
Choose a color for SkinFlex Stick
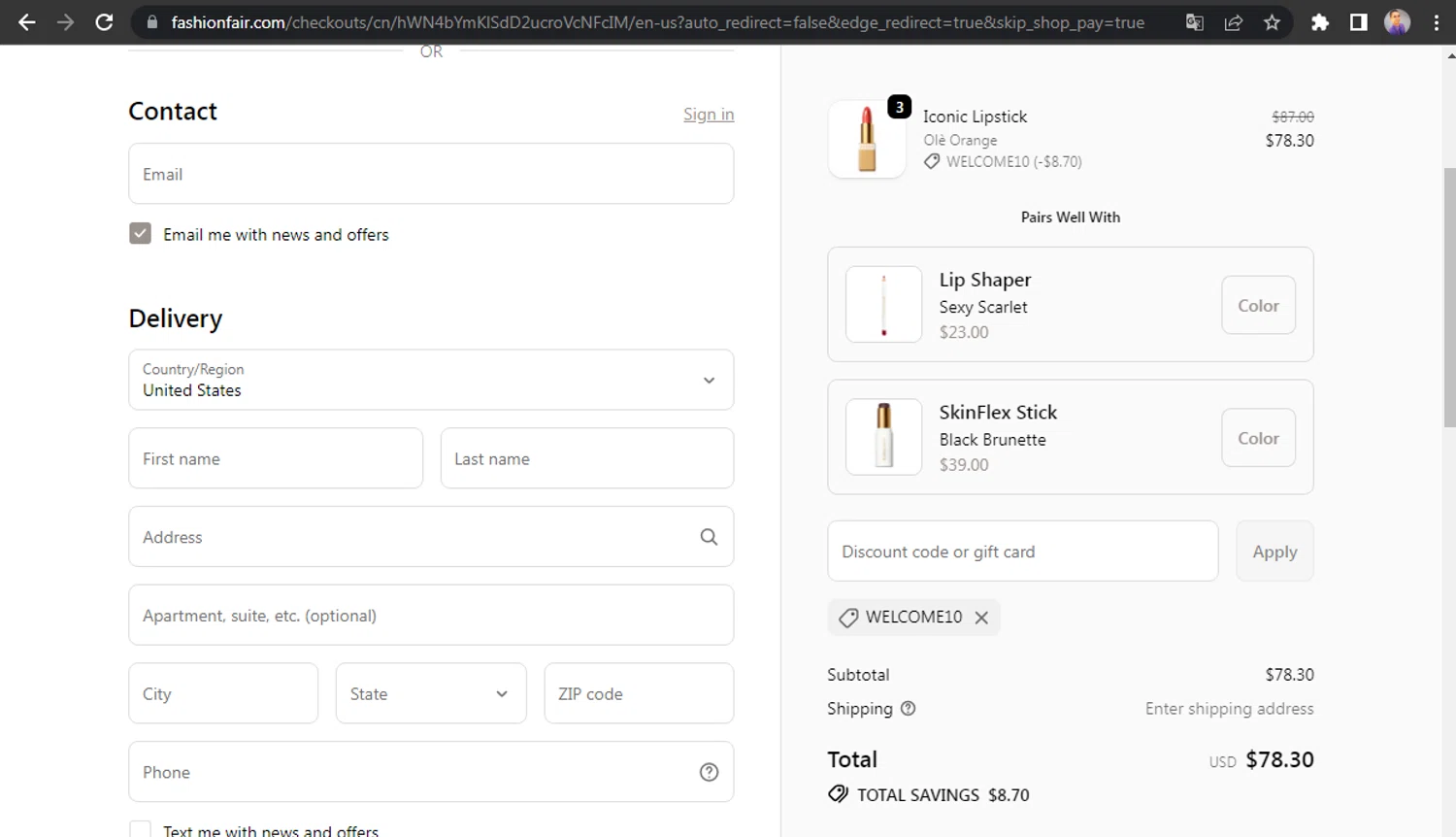(x=1258, y=438)
